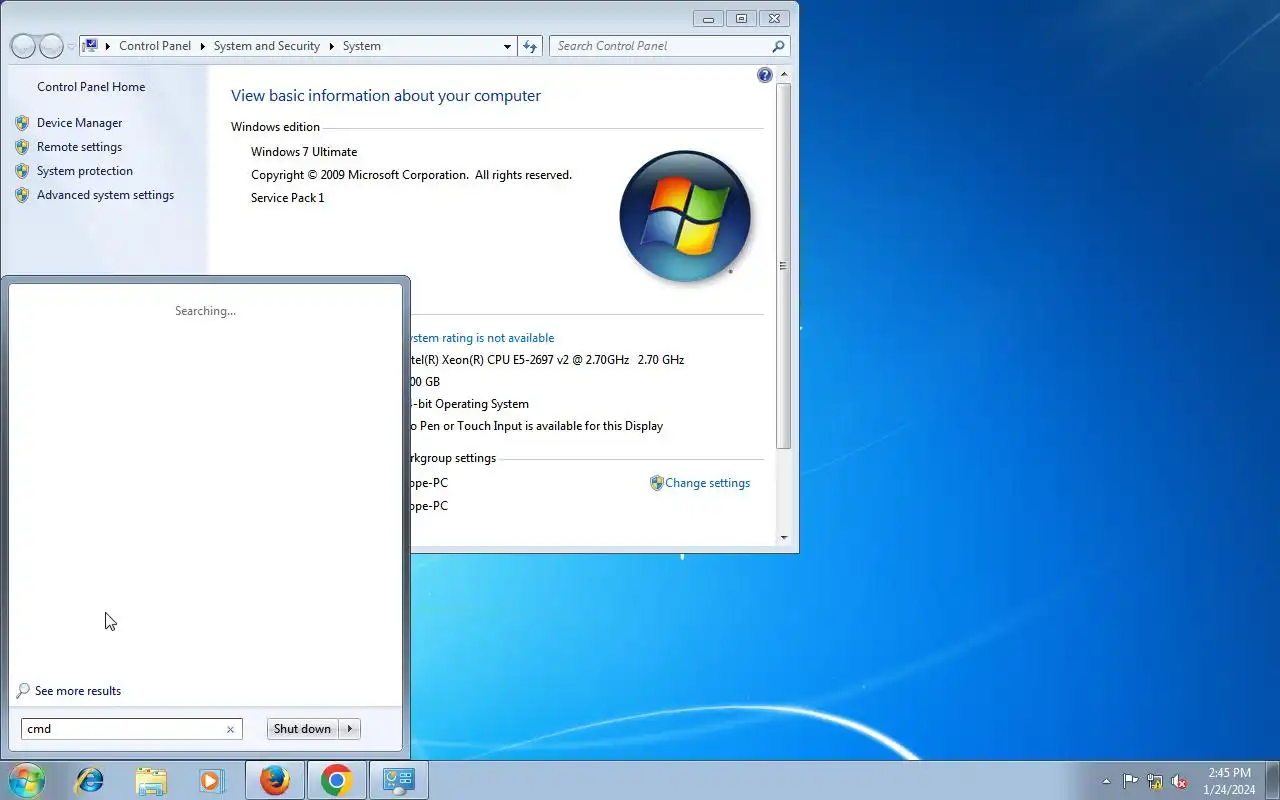Open the Windows Start orb
The image size is (1280, 800).
[26, 780]
